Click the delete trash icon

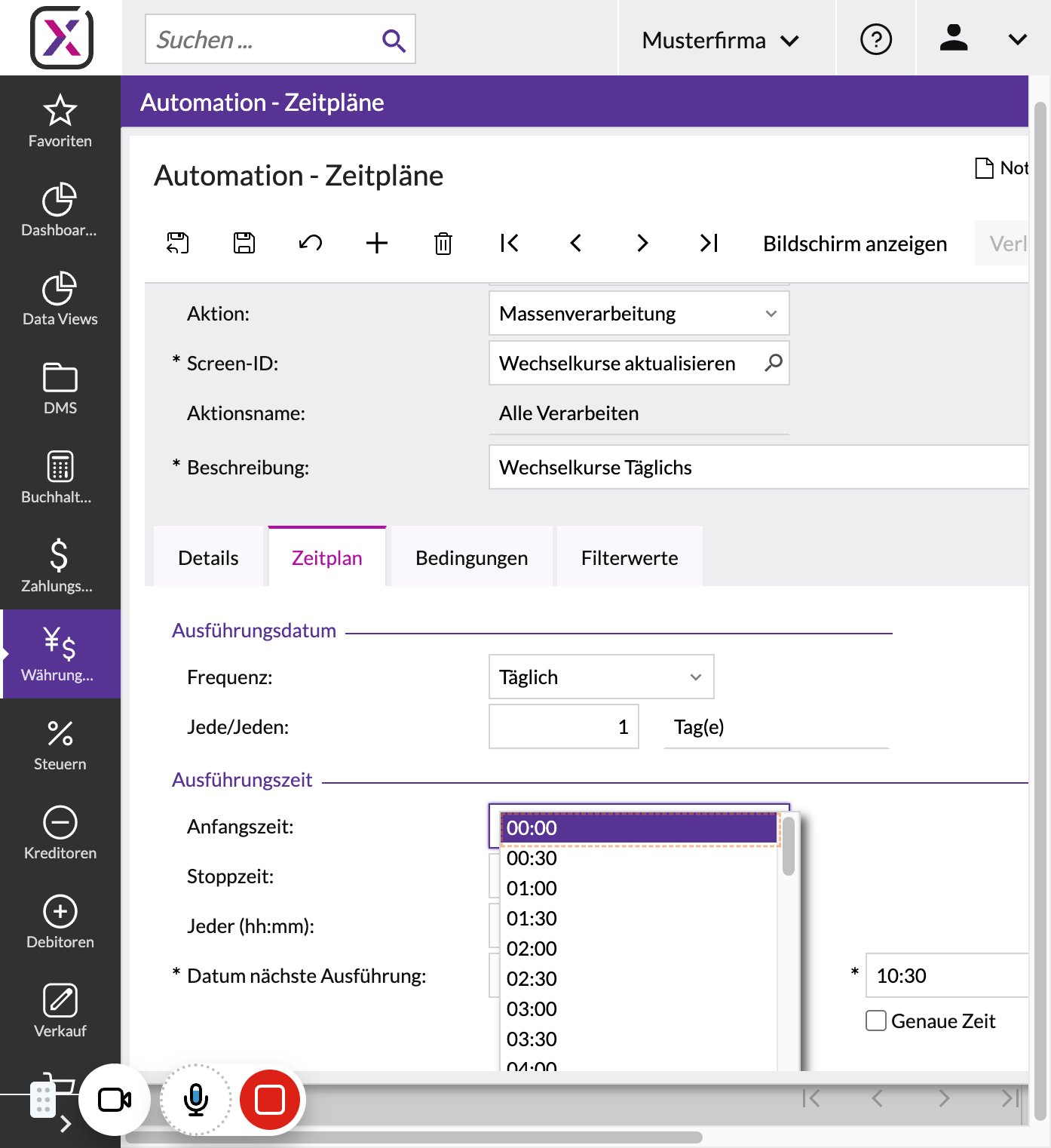443,243
